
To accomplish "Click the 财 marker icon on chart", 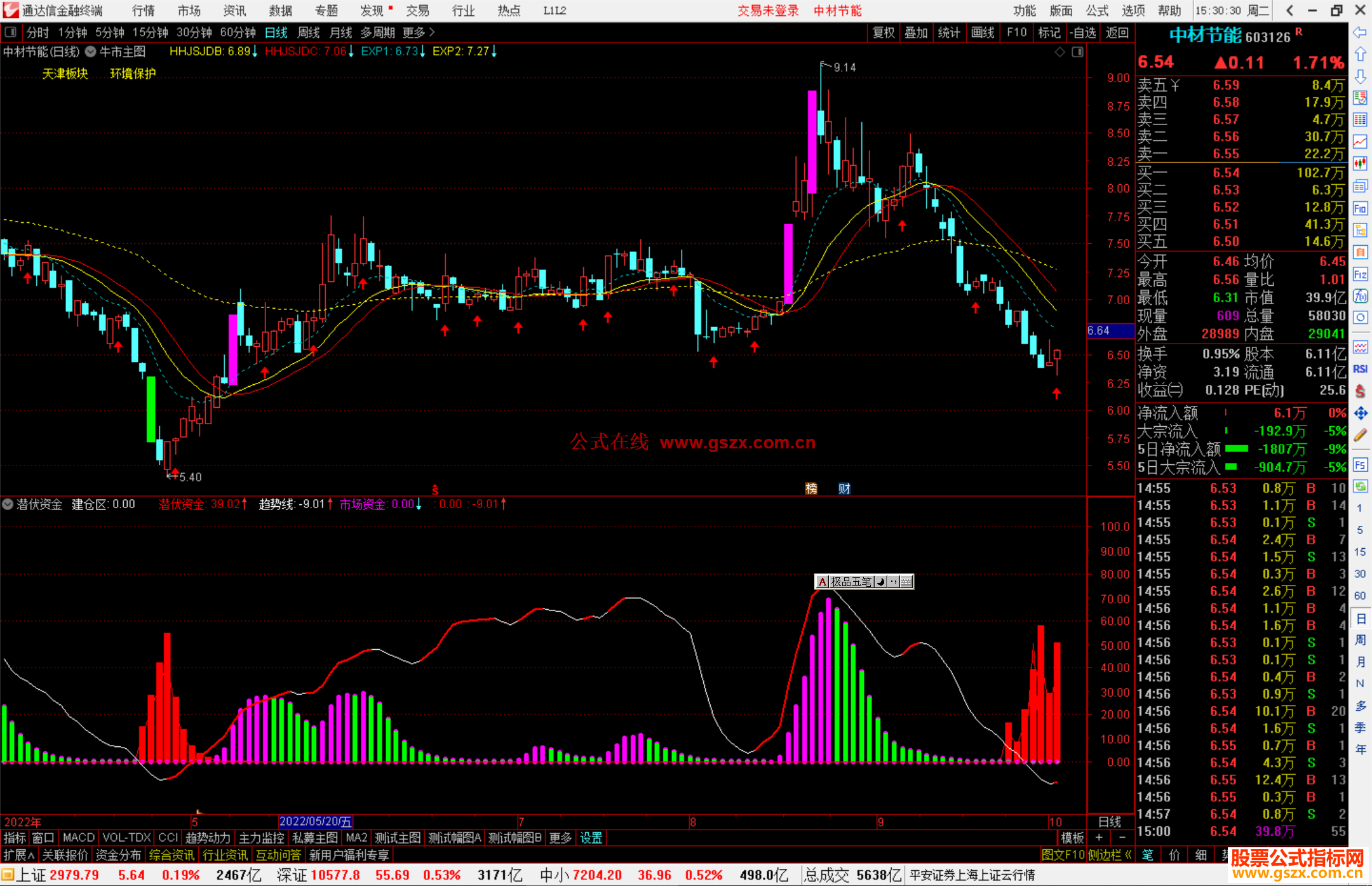I will click(x=844, y=488).
